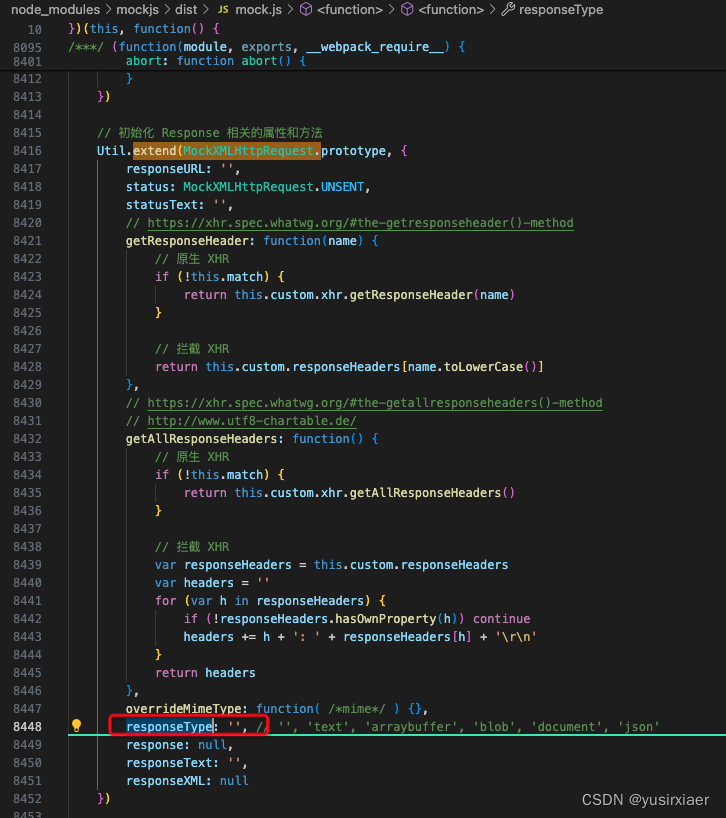Click 'getAllResponseHeaders' property name
This screenshot has width=726, height=818.
[x=201, y=439]
